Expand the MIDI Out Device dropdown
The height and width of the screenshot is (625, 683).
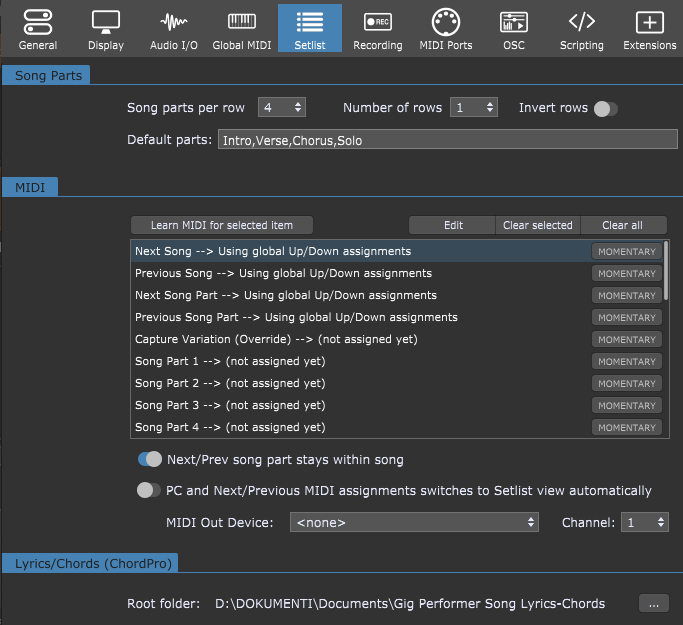pyautogui.click(x=413, y=522)
